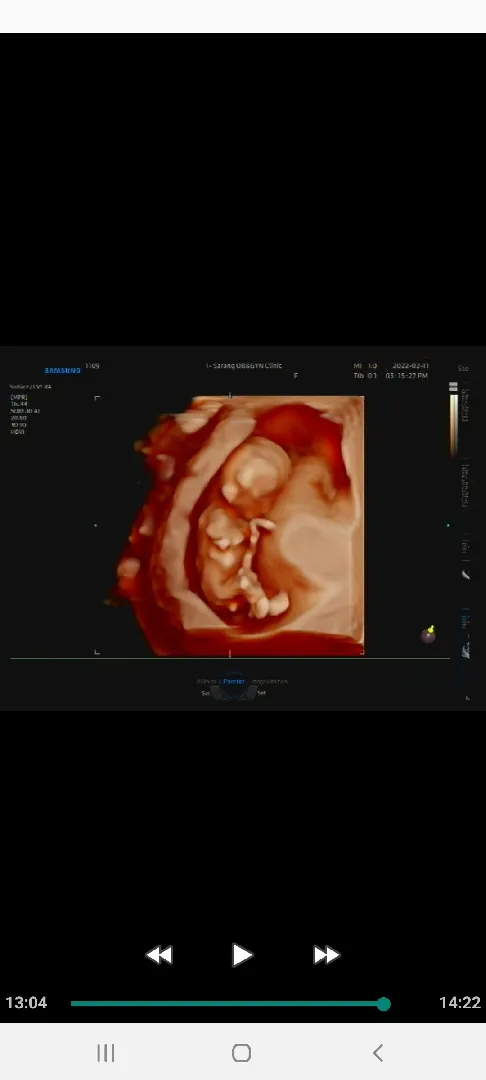Click the purple light source icon
This screenshot has width=486, height=1080.
click(428, 634)
